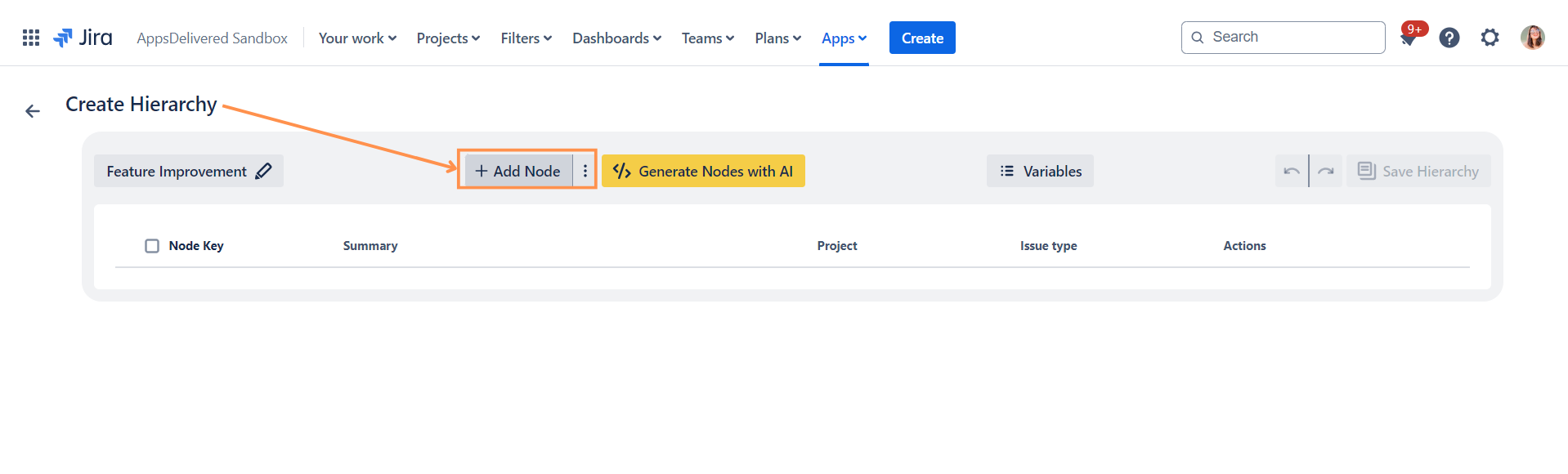Open the help question mark icon
The height and width of the screenshot is (474, 1568).
pyautogui.click(x=1449, y=38)
